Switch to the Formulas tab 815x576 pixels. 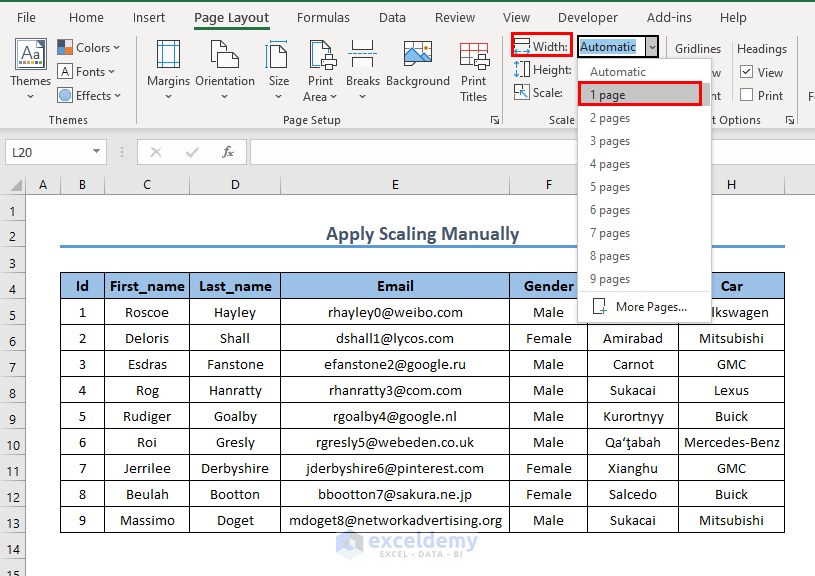click(323, 17)
